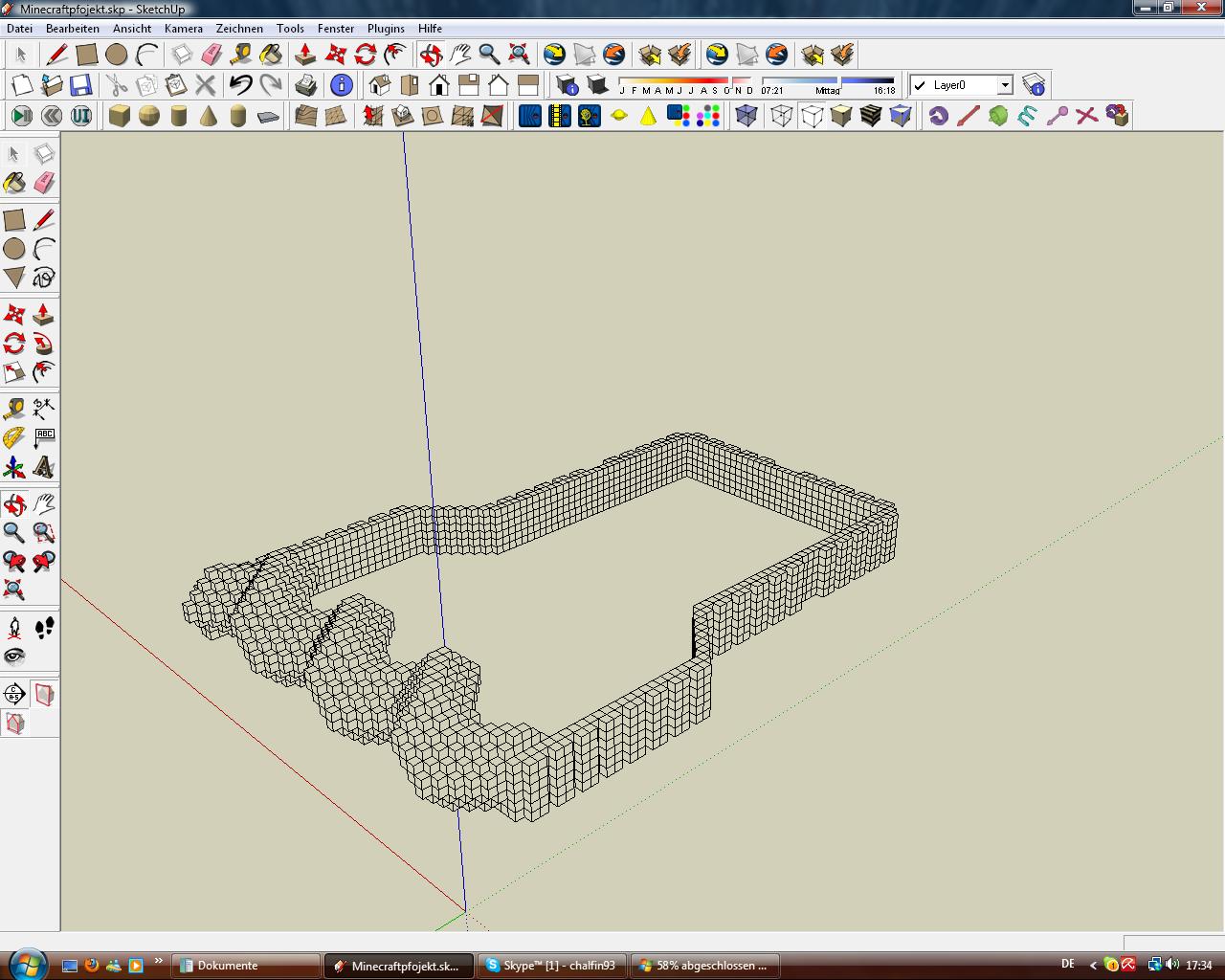Activate the Walk footprints tool
The width and height of the screenshot is (1225, 980).
coord(44,628)
